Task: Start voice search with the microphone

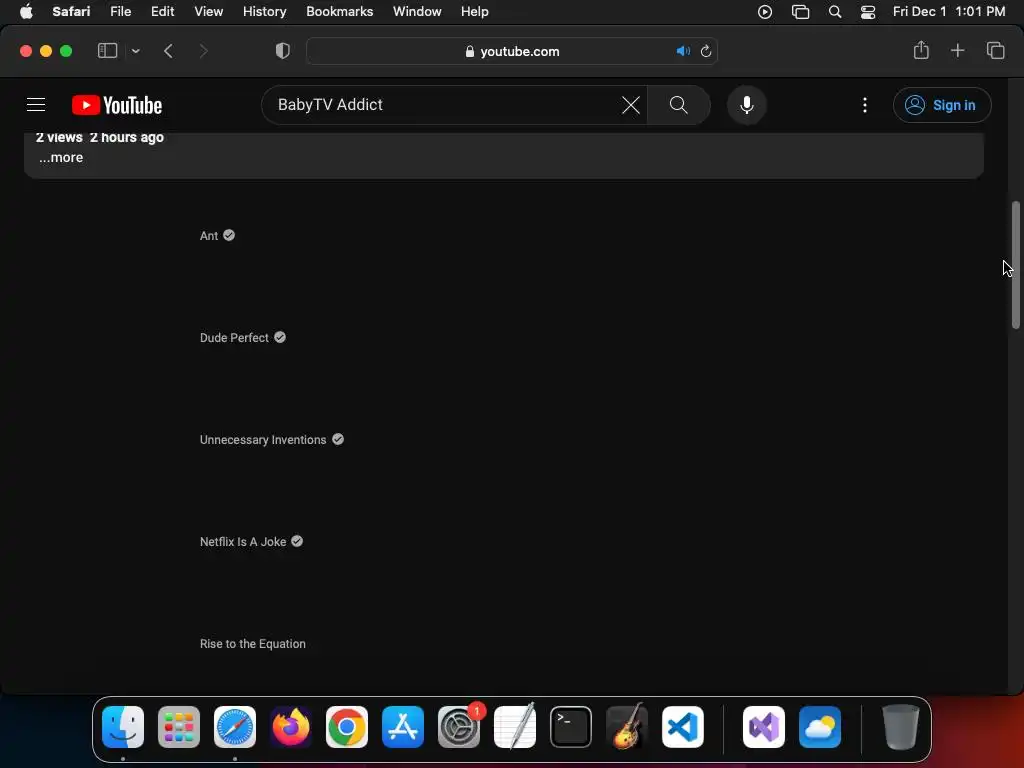Action: pyautogui.click(x=746, y=104)
